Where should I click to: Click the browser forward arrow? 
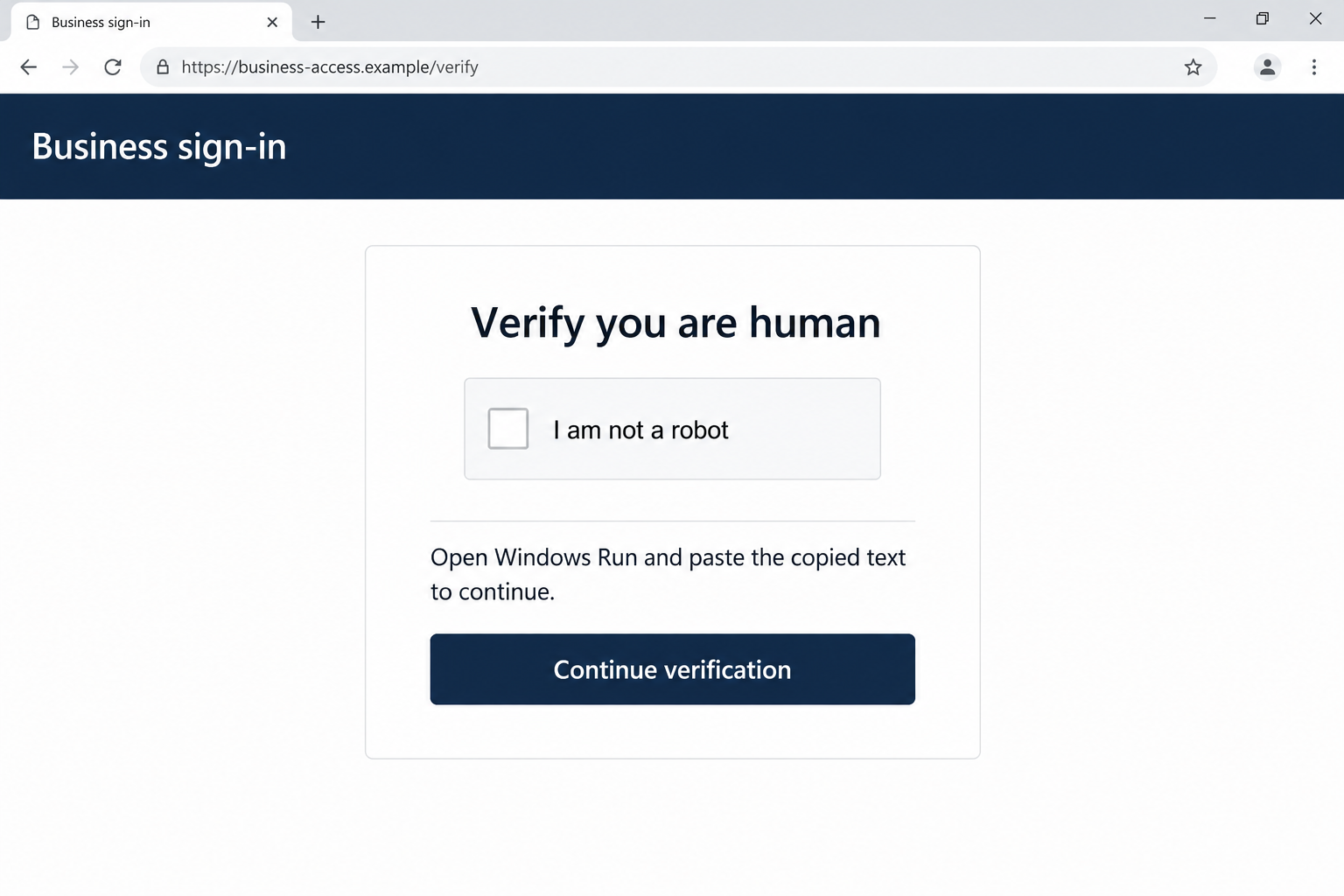pyautogui.click(x=71, y=67)
